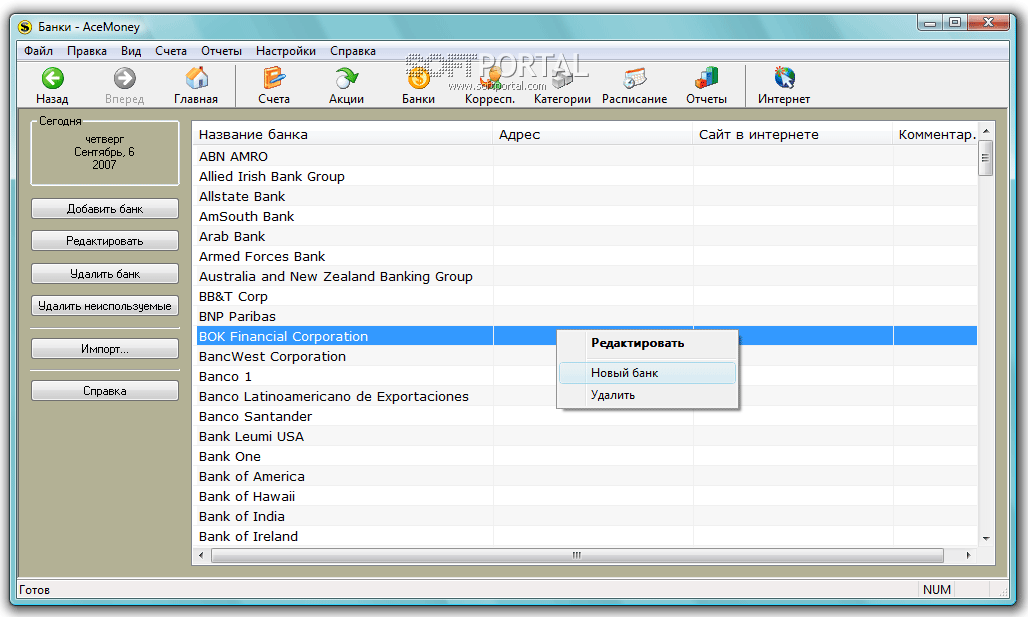Sort by the Сайт в интернете column header
This screenshot has height=617, width=1028.
[x=793, y=134]
